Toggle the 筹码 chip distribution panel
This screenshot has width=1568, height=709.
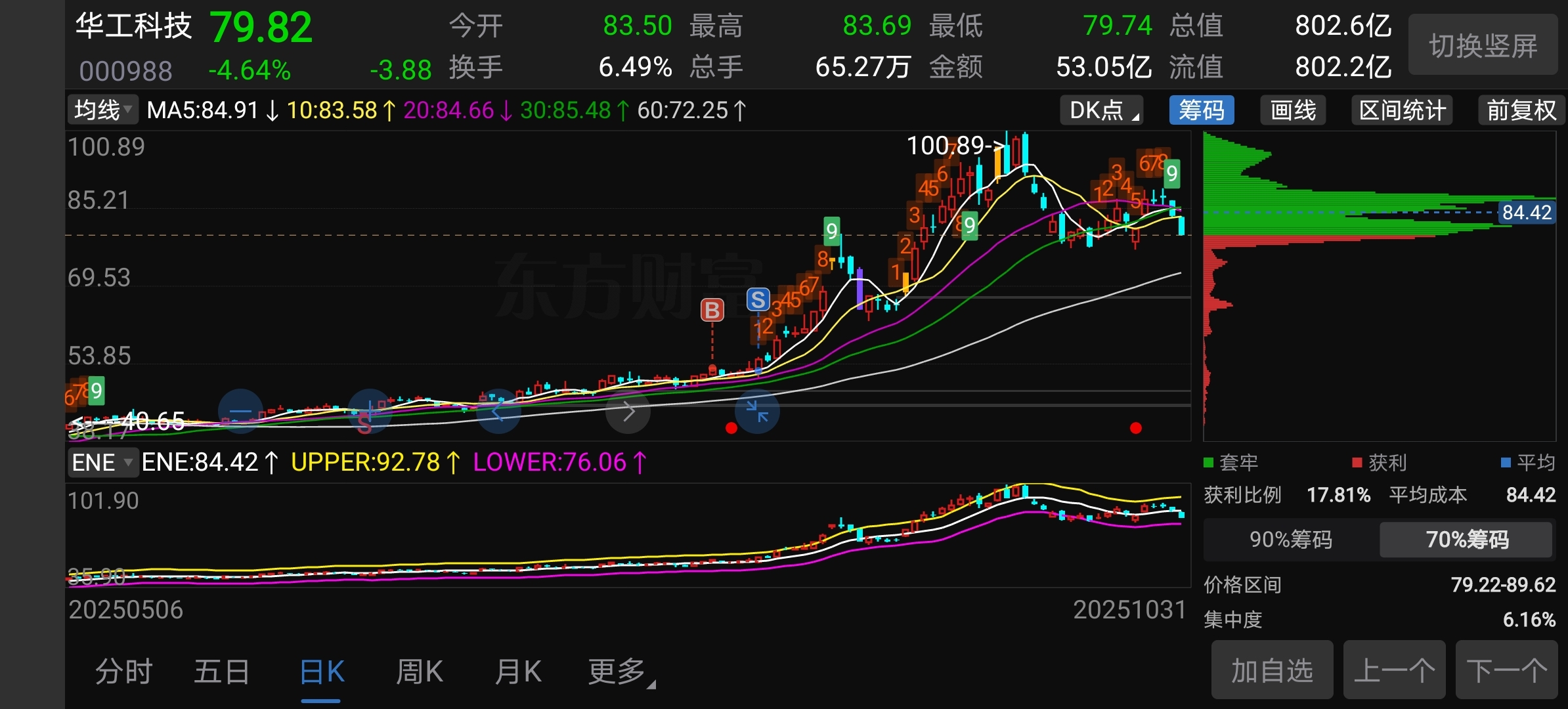click(x=1201, y=110)
